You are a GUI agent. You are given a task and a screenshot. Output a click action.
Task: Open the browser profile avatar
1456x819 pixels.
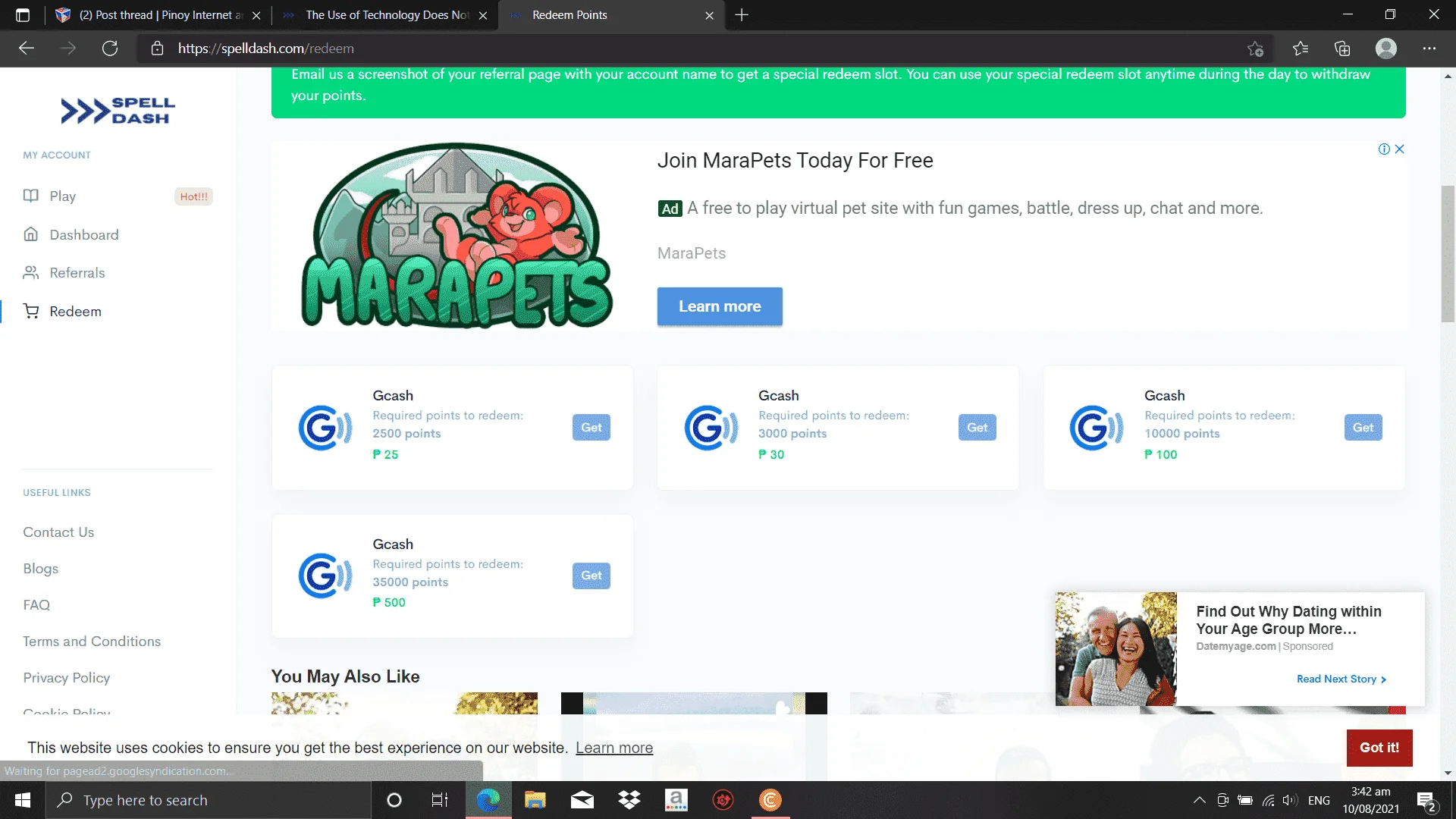(x=1386, y=49)
